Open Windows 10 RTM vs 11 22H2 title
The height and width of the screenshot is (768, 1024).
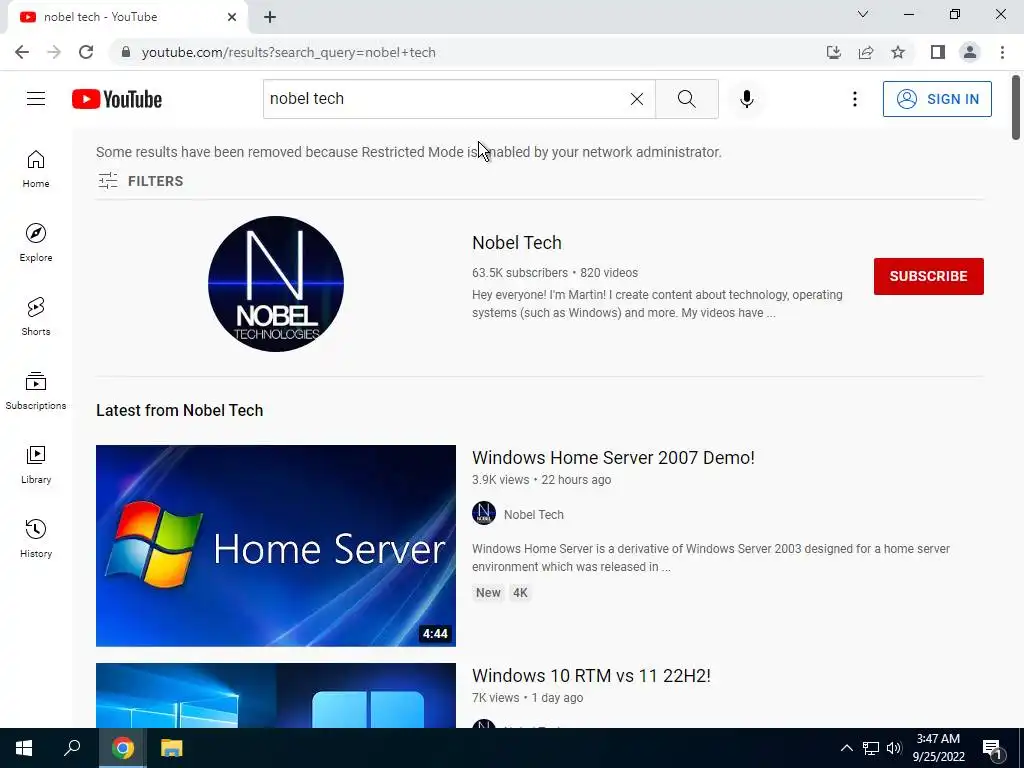click(x=591, y=675)
